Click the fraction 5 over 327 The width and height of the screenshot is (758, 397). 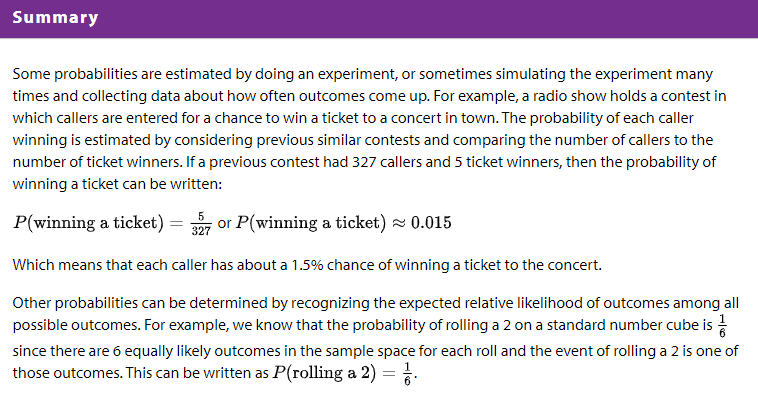tap(201, 223)
